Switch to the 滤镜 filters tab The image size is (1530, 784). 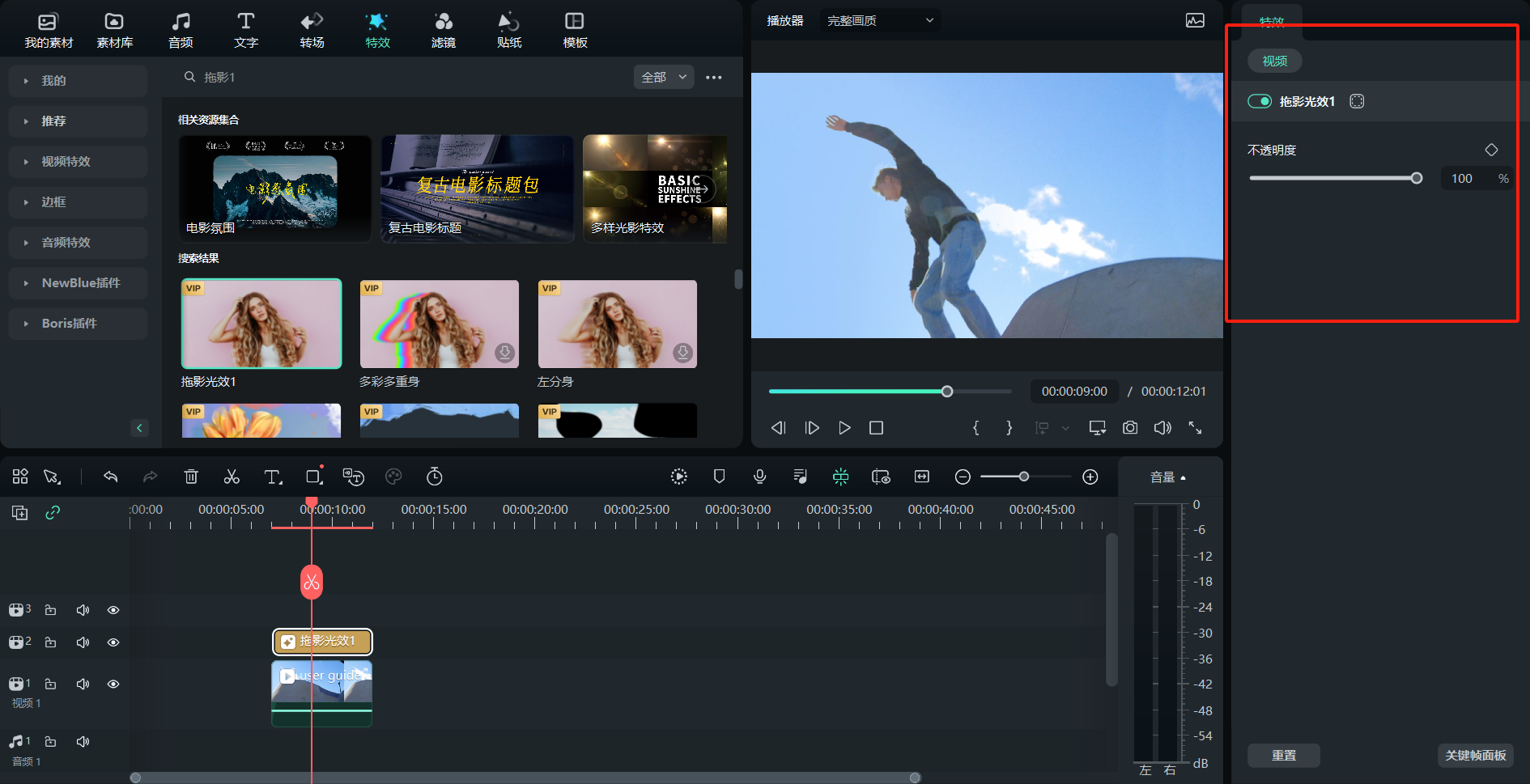(x=444, y=30)
